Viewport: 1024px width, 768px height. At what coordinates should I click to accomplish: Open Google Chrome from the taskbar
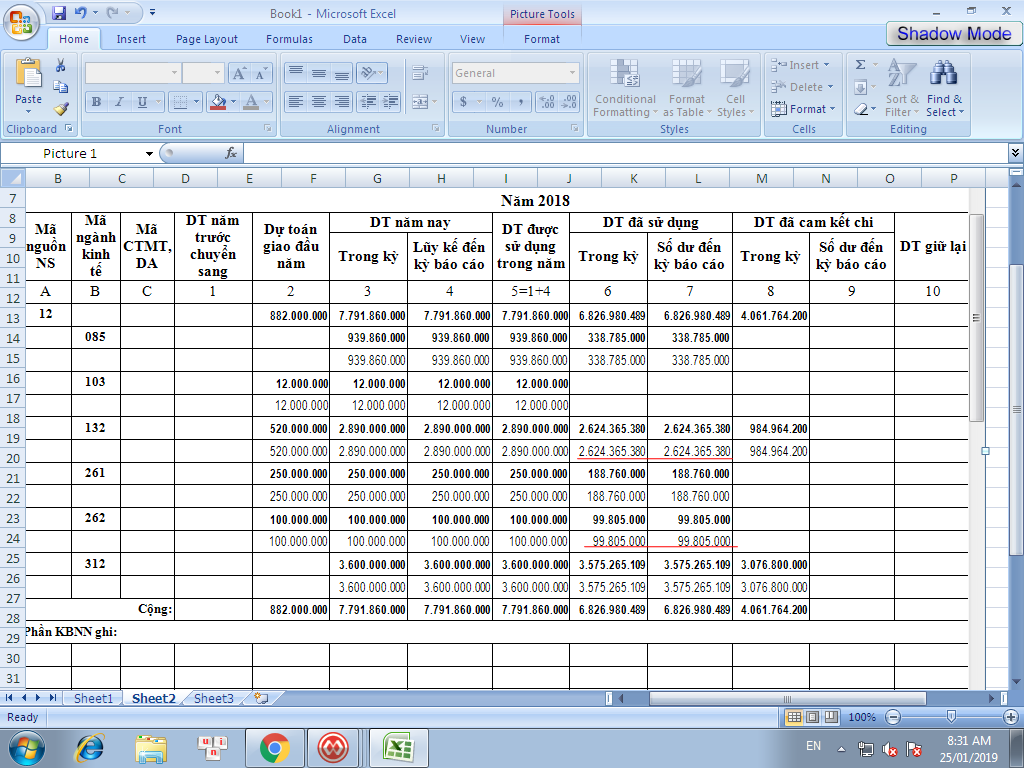click(274, 747)
